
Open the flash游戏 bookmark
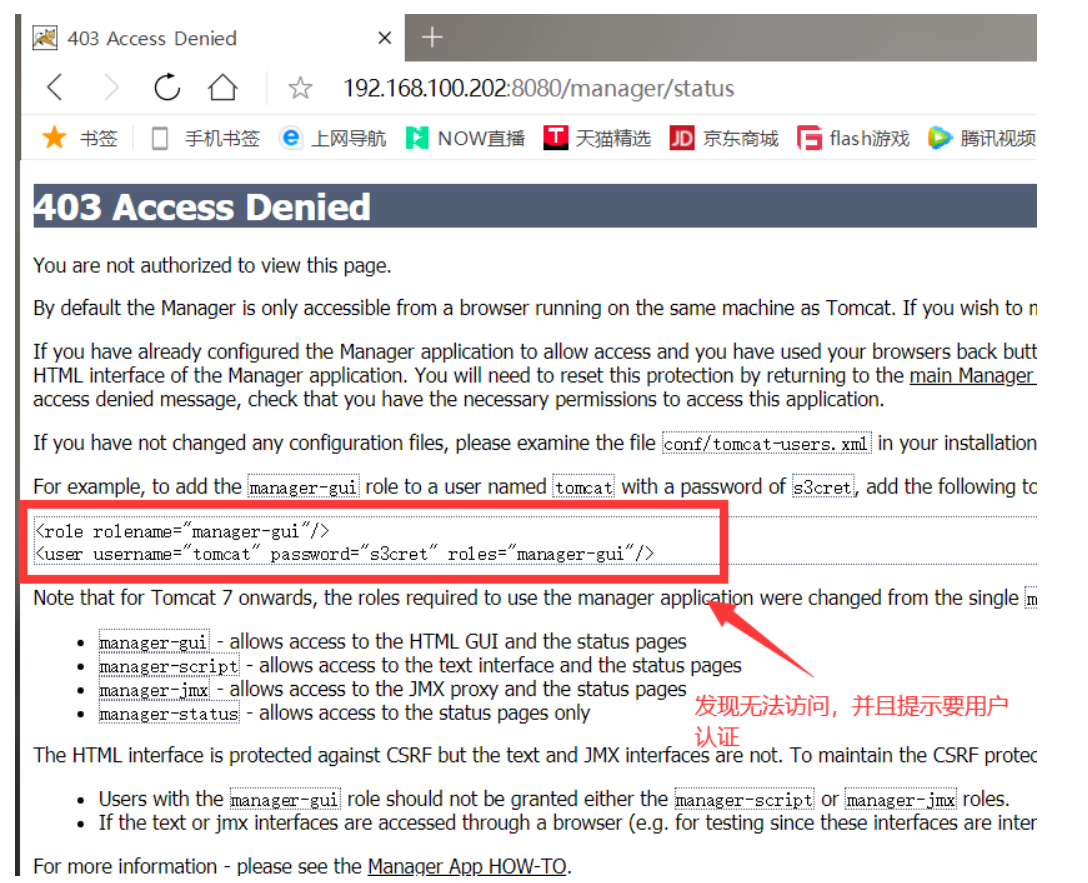pos(853,138)
